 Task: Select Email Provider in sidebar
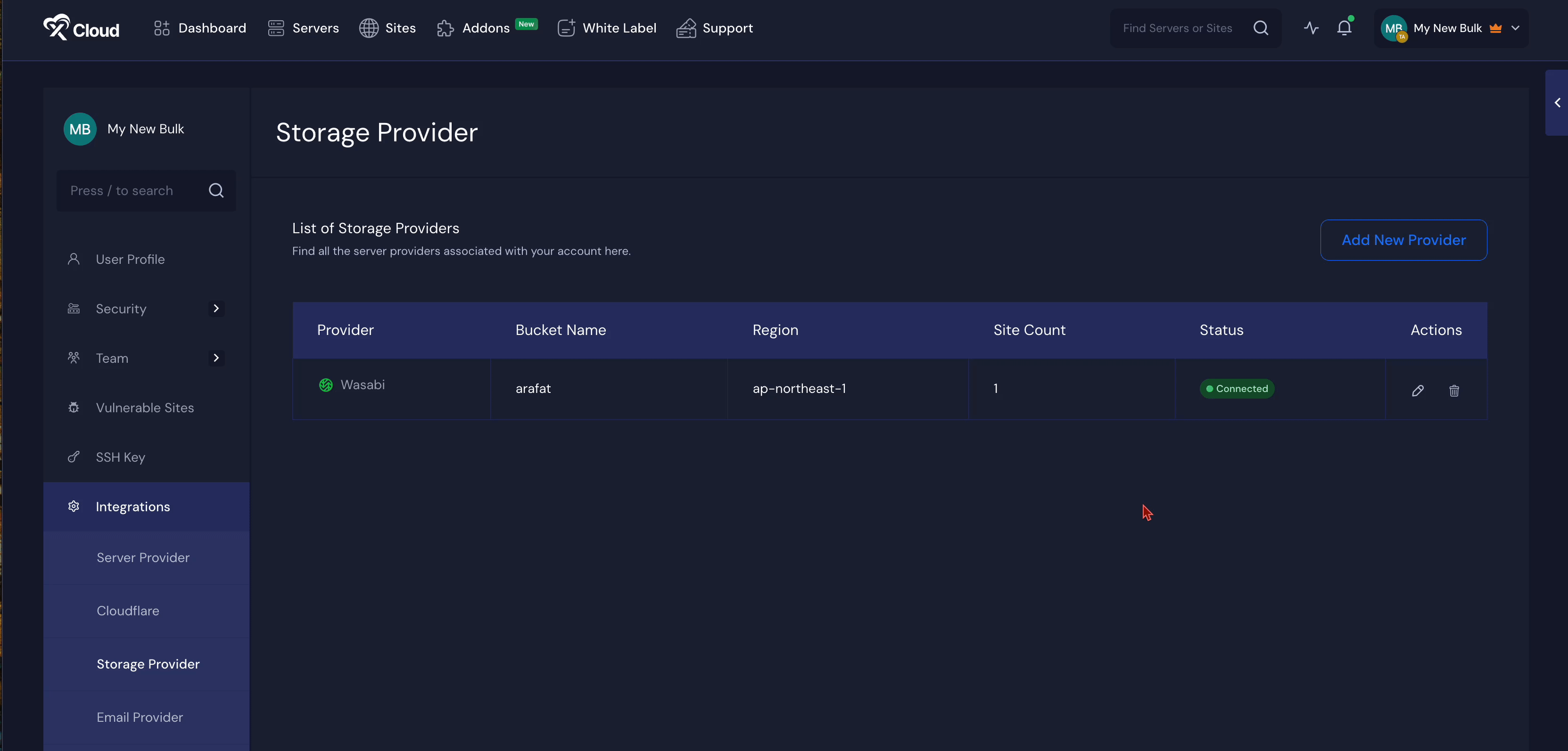tap(140, 717)
